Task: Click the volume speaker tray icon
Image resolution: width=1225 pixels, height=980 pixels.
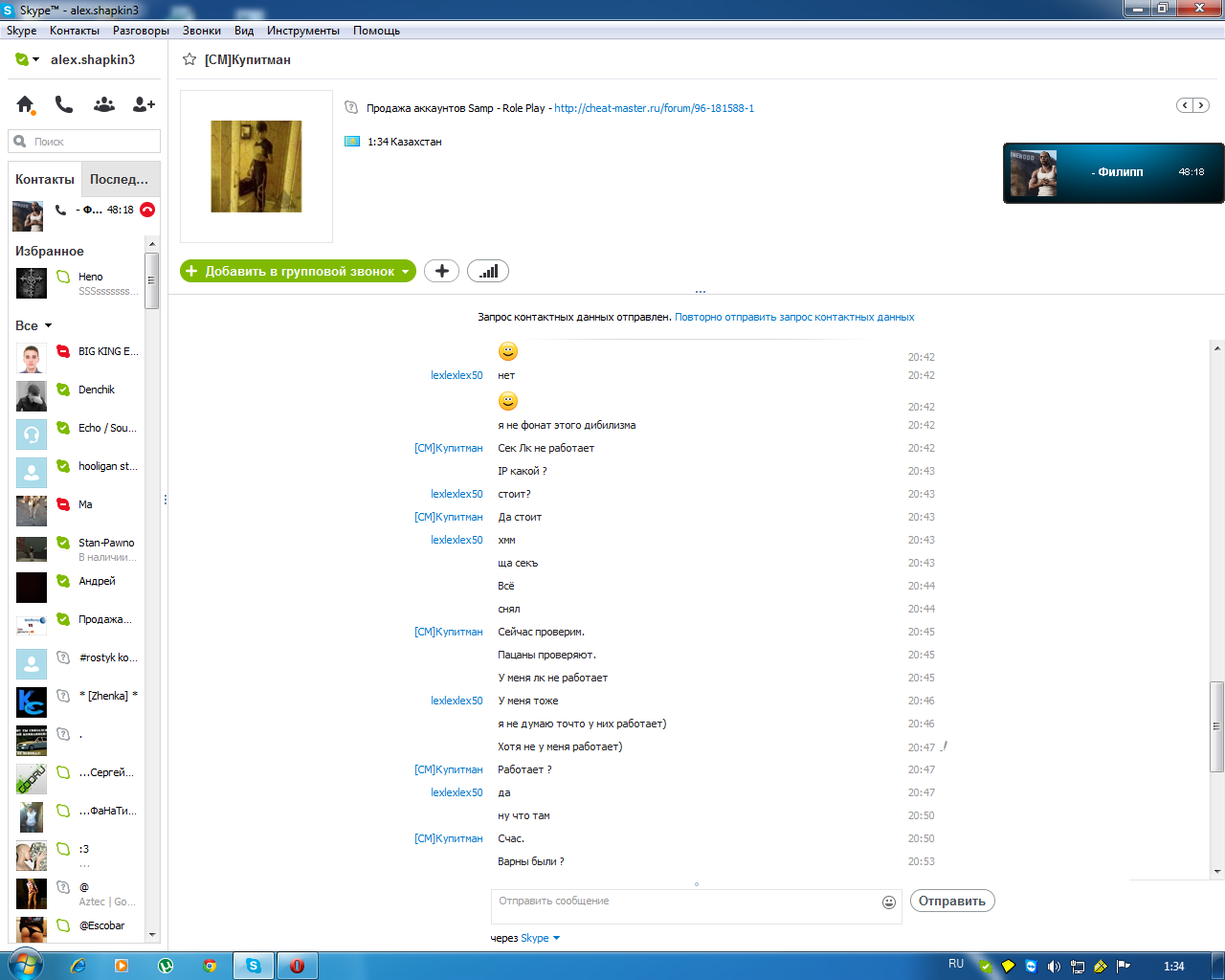Action: click(1054, 967)
